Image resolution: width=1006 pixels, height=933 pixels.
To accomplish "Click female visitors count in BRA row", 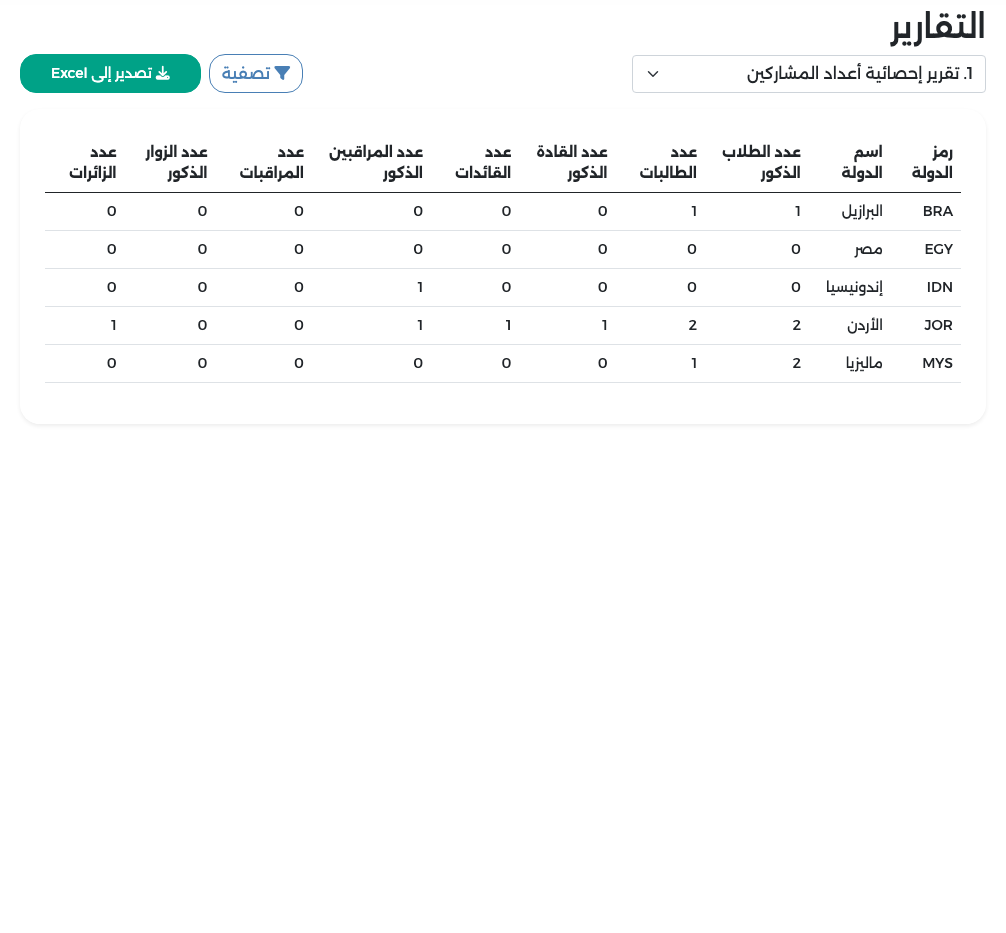I will 112,211.
